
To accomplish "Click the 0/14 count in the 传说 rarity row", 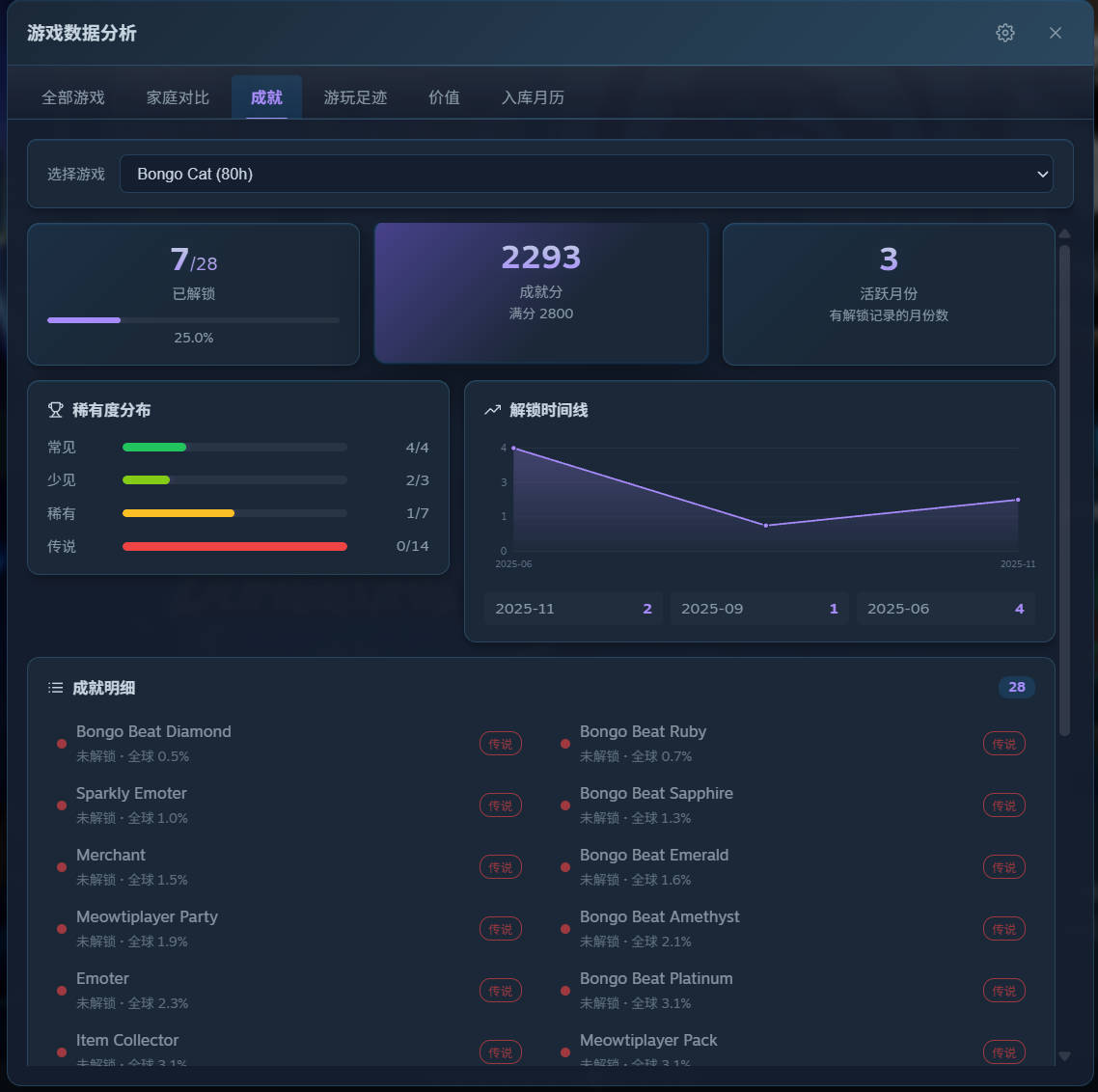I will [x=412, y=546].
